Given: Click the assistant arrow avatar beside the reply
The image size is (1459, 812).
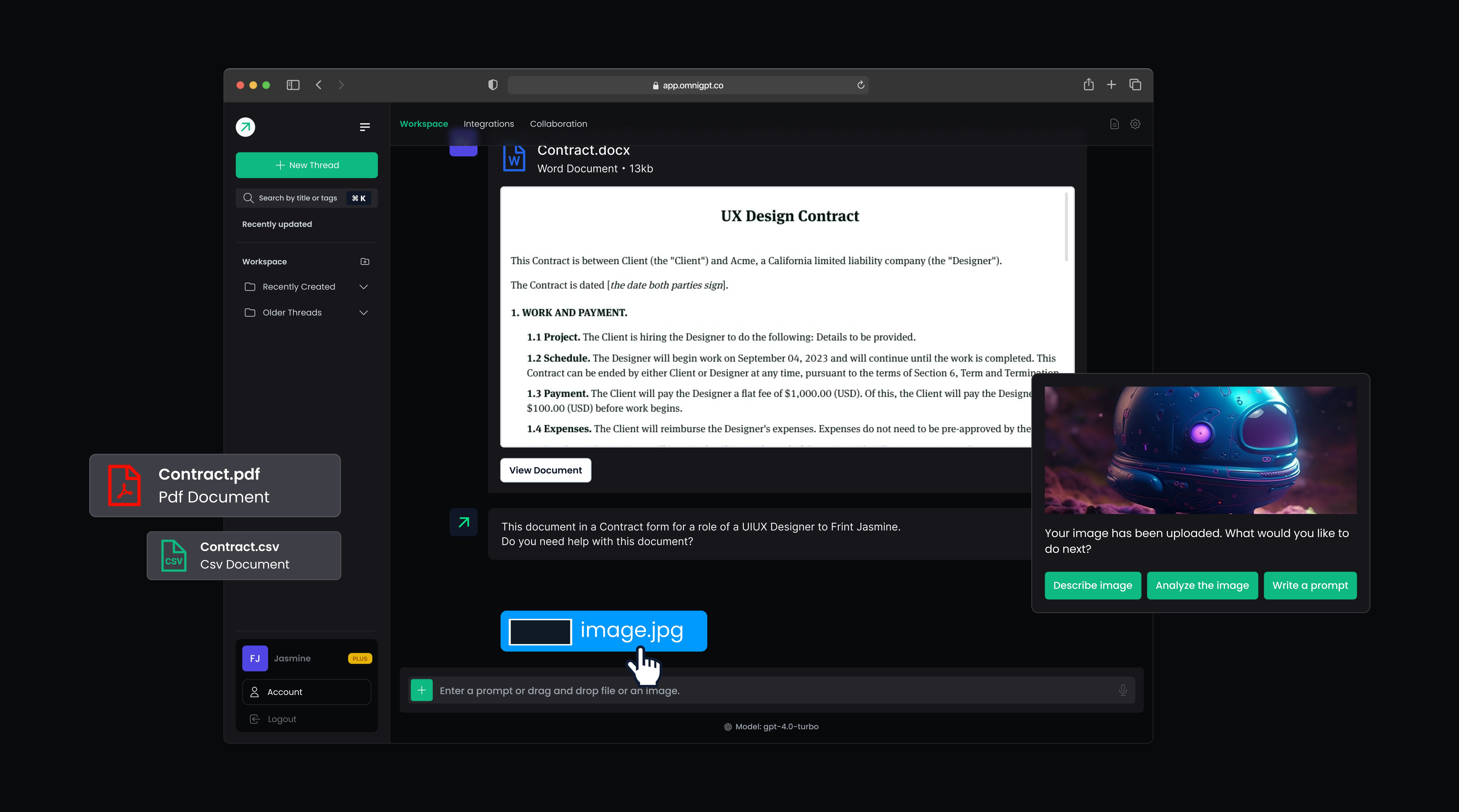Looking at the screenshot, I should pyautogui.click(x=463, y=522).
